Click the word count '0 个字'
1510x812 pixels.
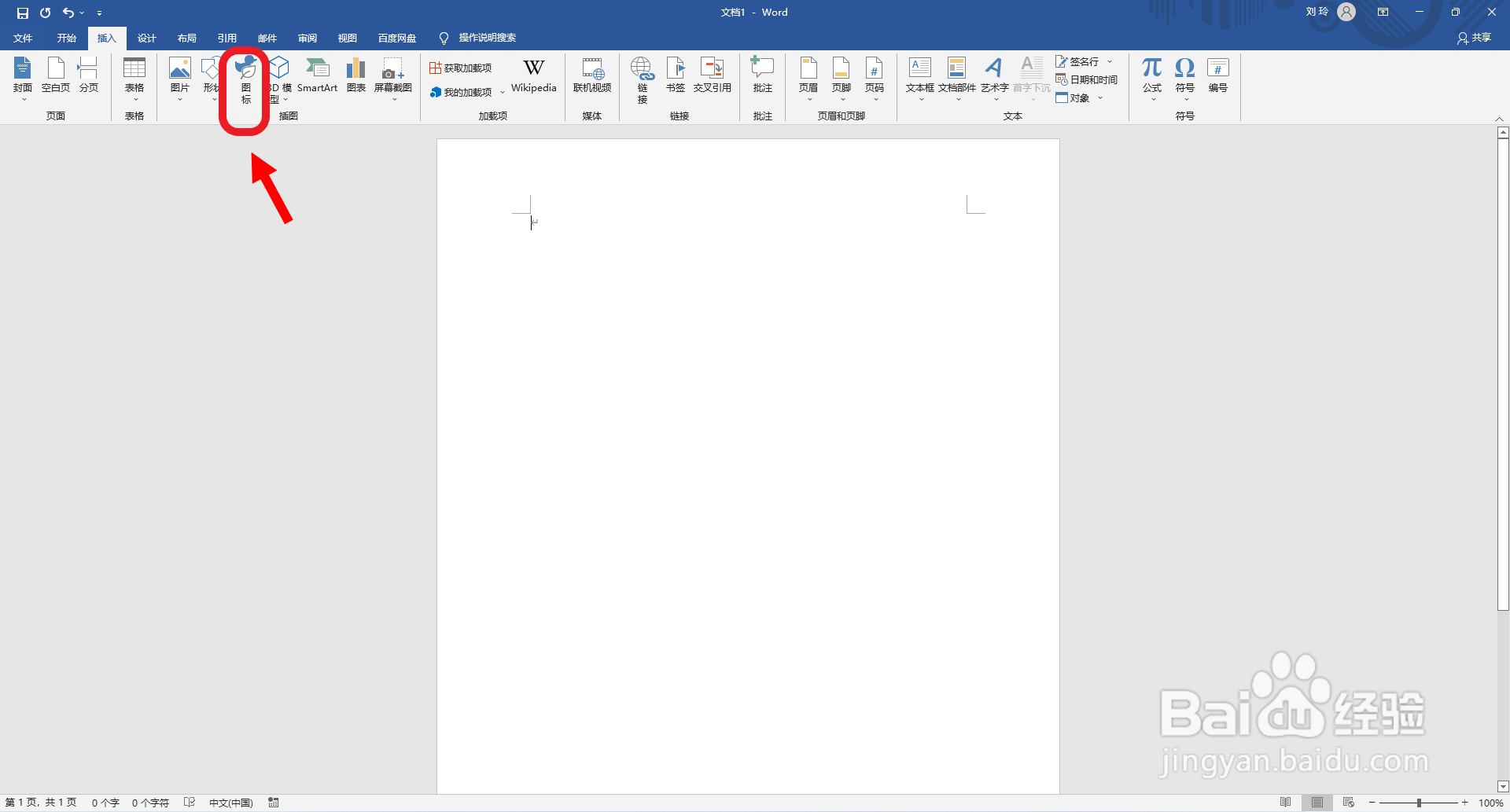[x=105, y=803]
